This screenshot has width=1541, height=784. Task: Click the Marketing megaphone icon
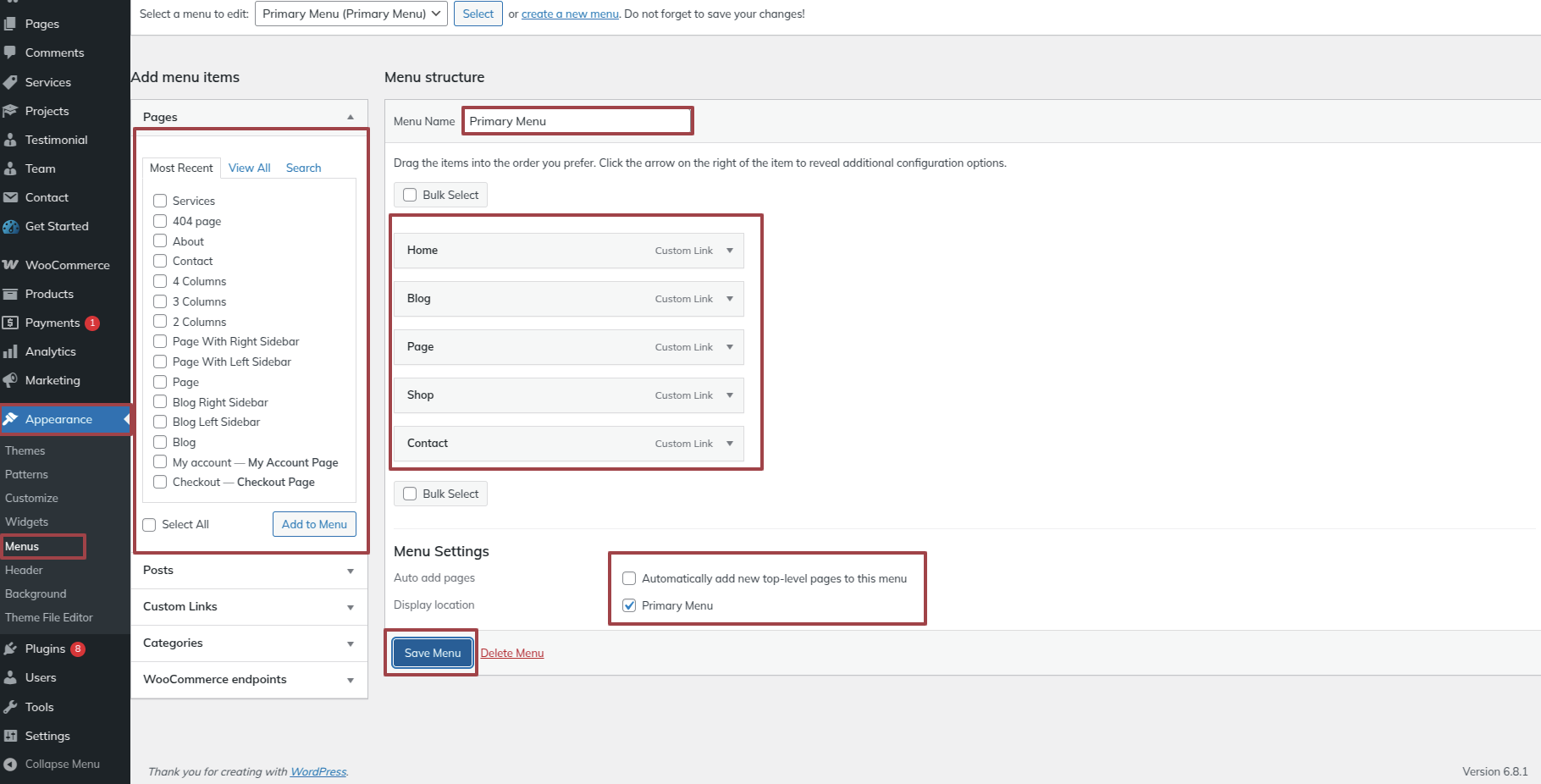point(10,380)
